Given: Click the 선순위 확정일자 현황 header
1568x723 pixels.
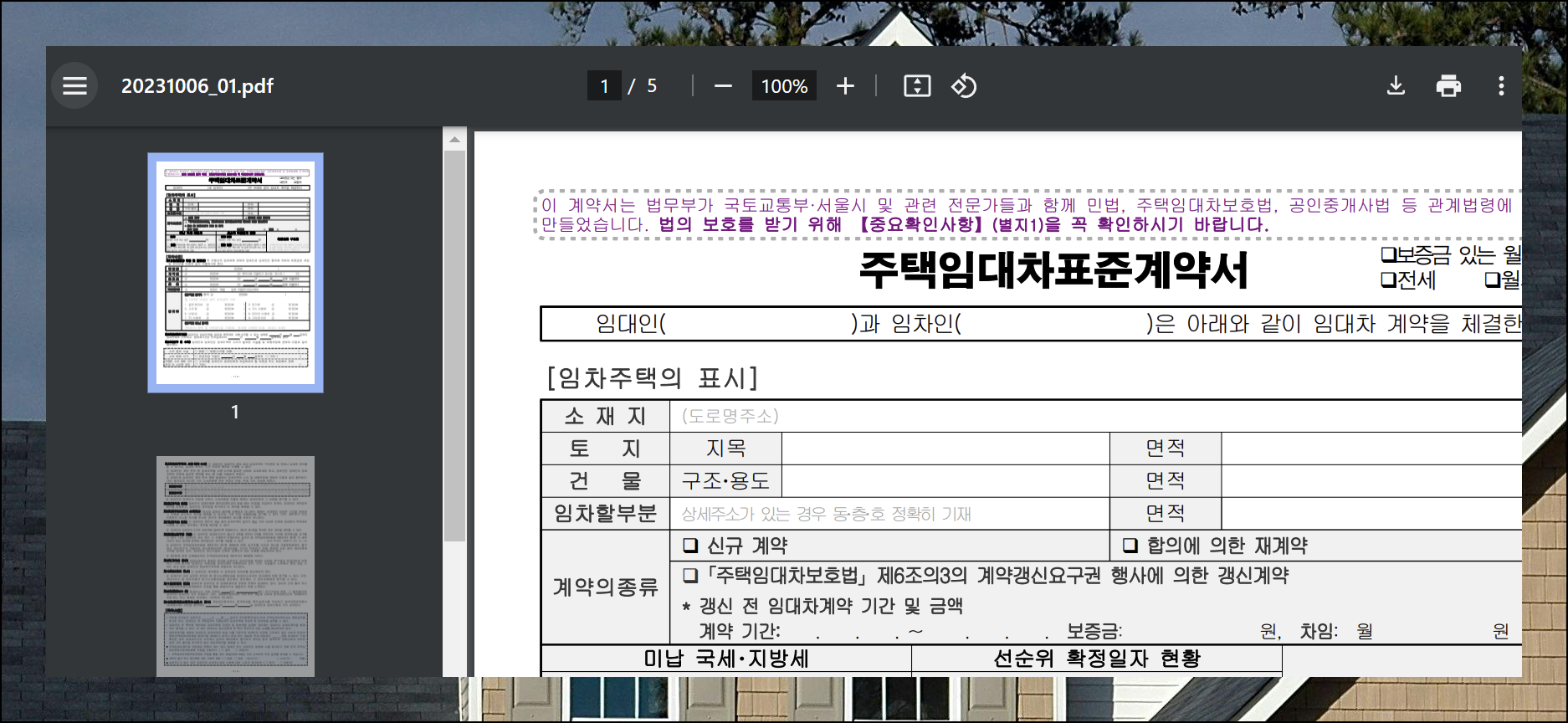Looking at the screenshot, I should click(x=1097, y=659).
